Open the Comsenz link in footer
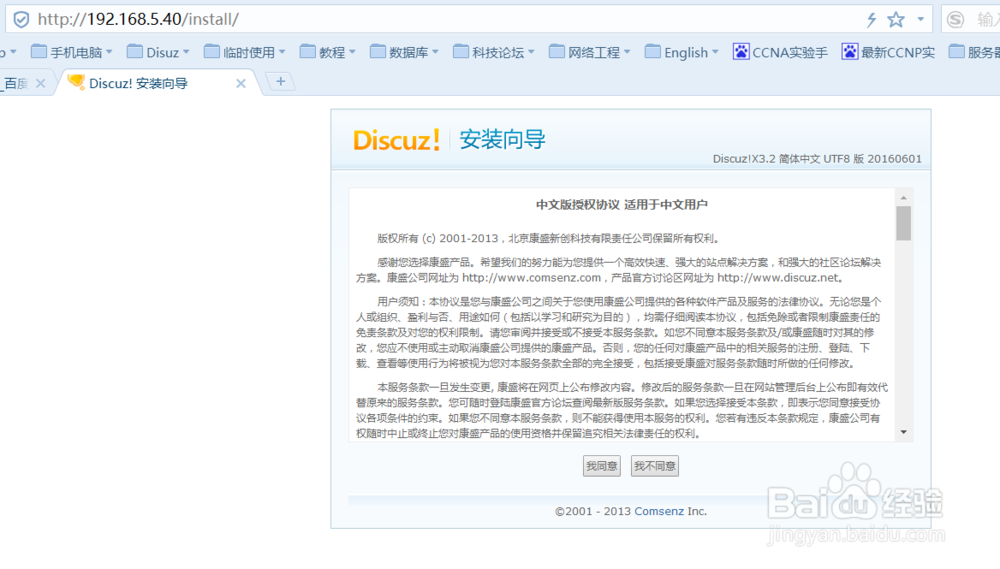The image size is (1000, 569). (659, 511)
